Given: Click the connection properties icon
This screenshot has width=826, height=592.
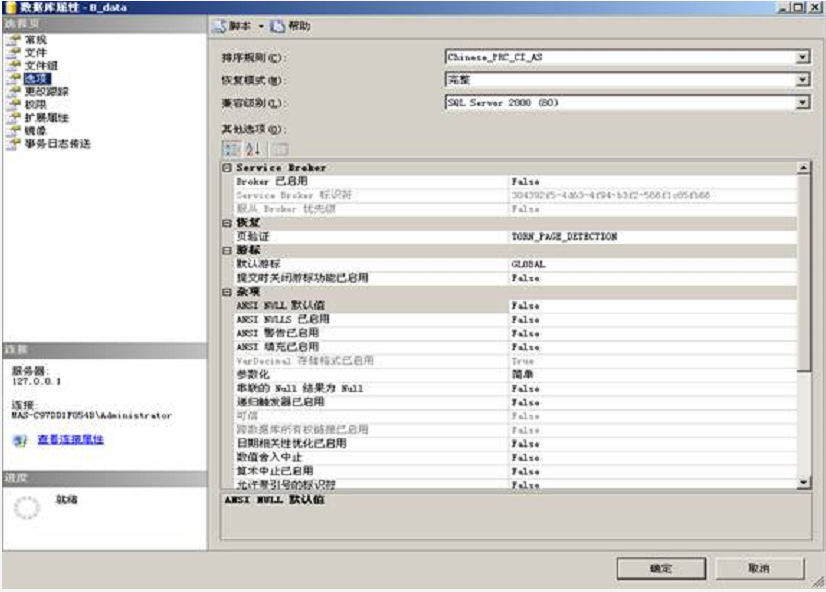Looking at the screenshot, I should click(x=20, y=440).
